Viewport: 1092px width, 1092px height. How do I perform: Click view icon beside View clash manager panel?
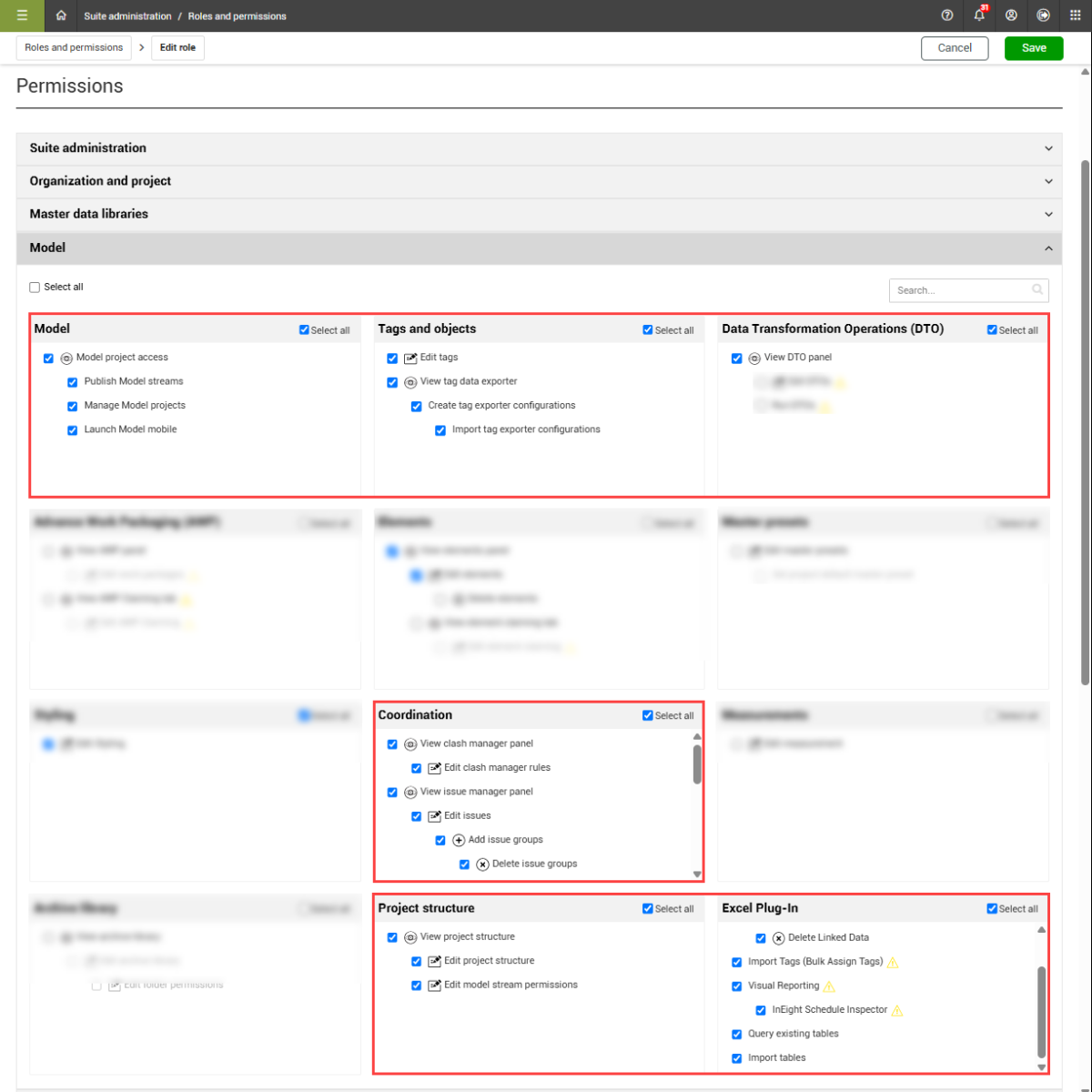pos(410,744)
